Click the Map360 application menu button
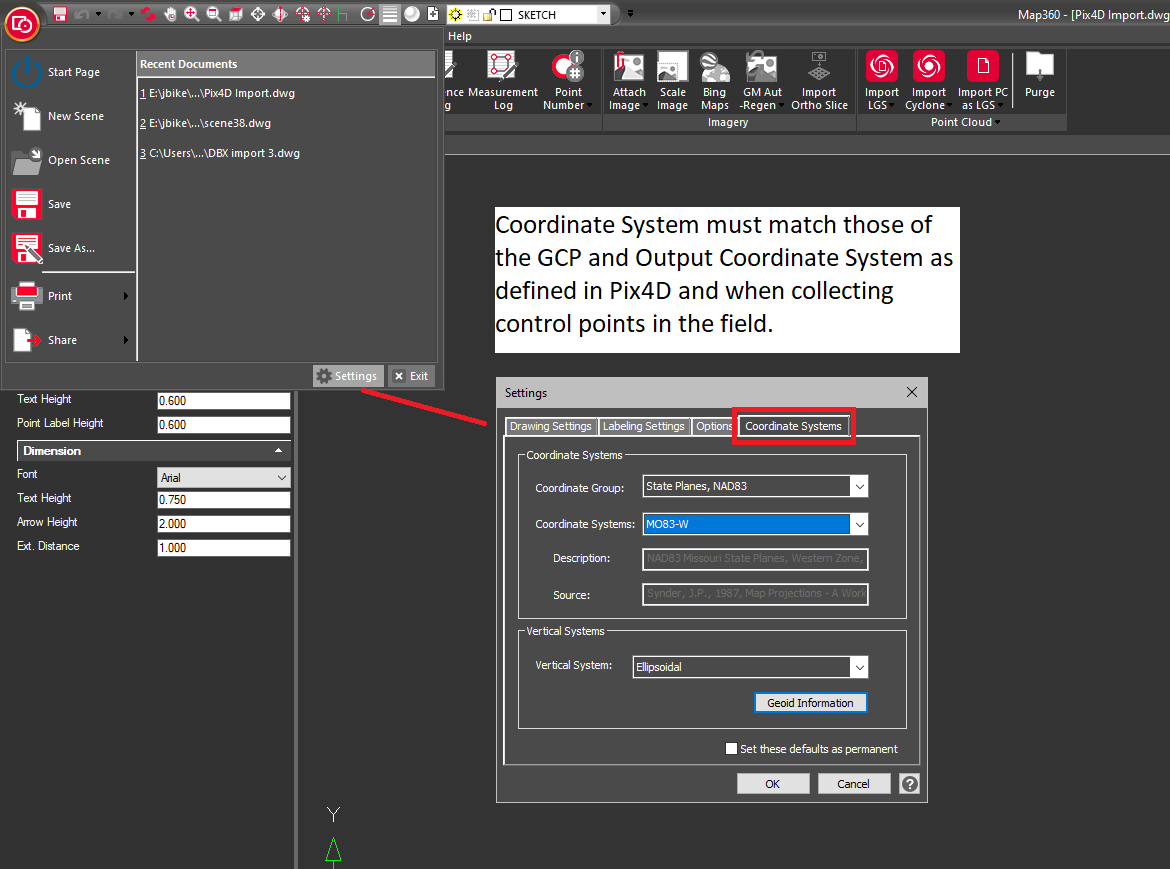The image size is (1170, 869). [22, 23]
